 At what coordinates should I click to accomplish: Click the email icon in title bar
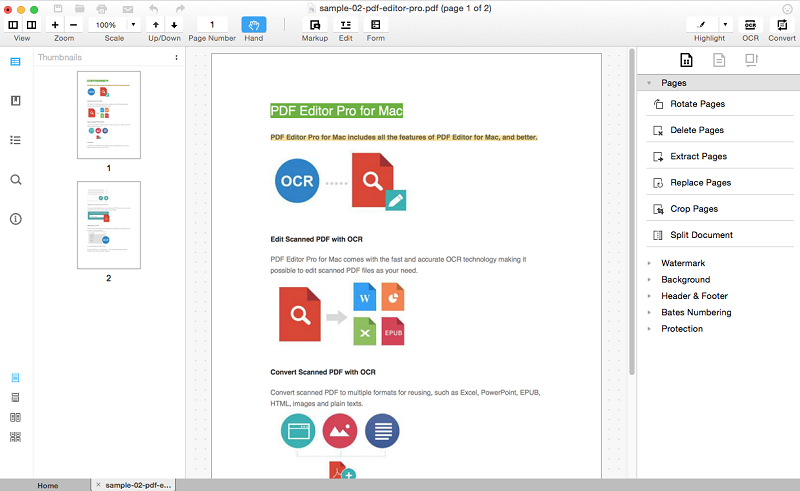pyautogui.click(x=128, y=9)
